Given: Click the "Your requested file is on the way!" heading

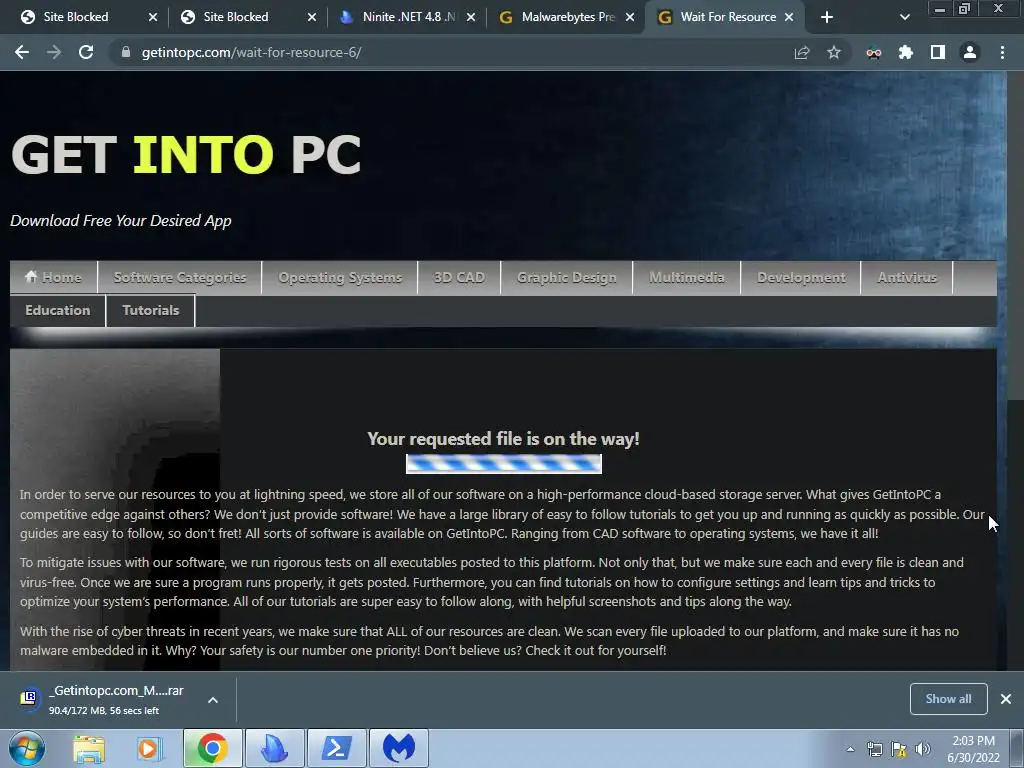Looking at the screenshot, I should click(503, 439).
